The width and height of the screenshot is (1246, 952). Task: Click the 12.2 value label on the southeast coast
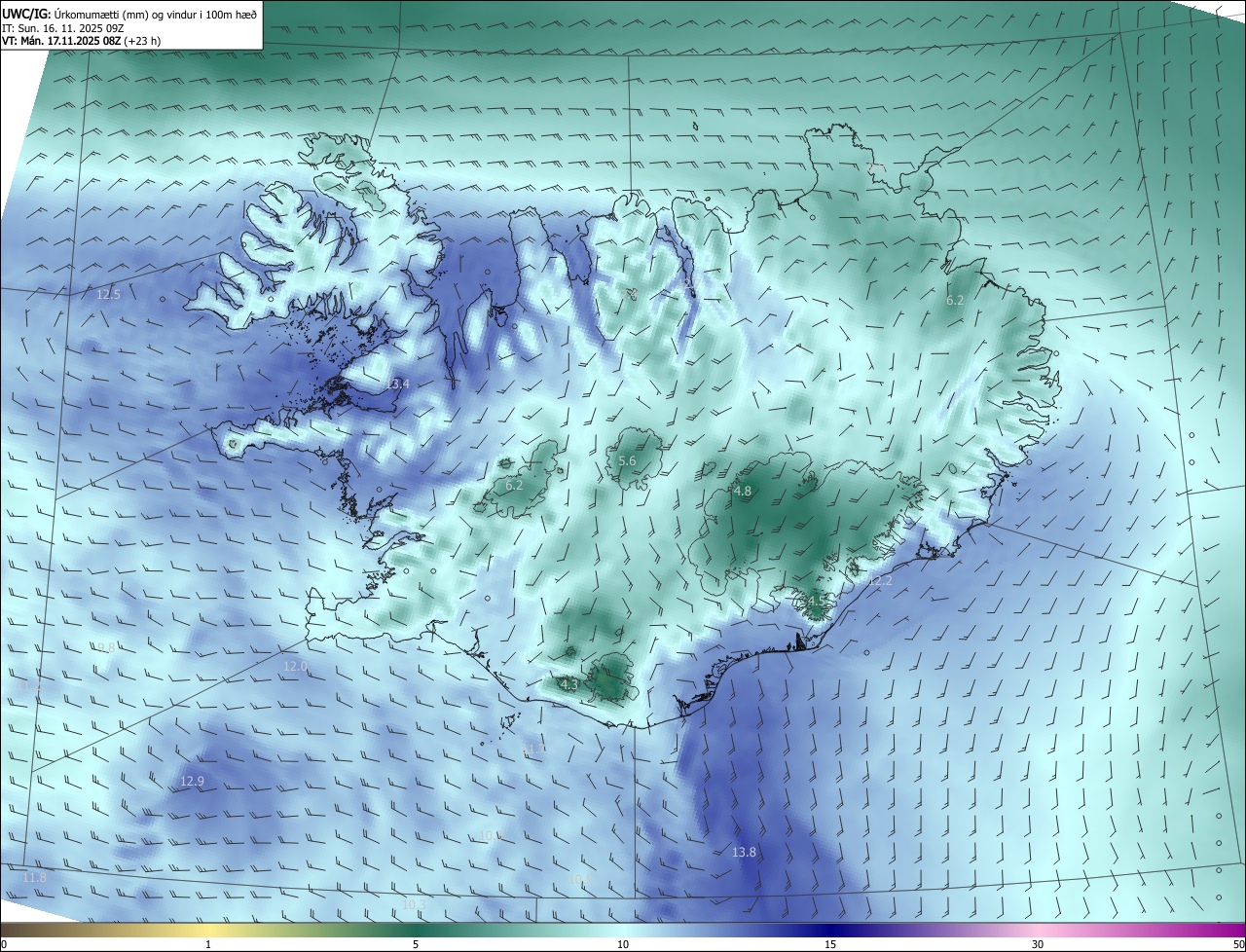880,581
